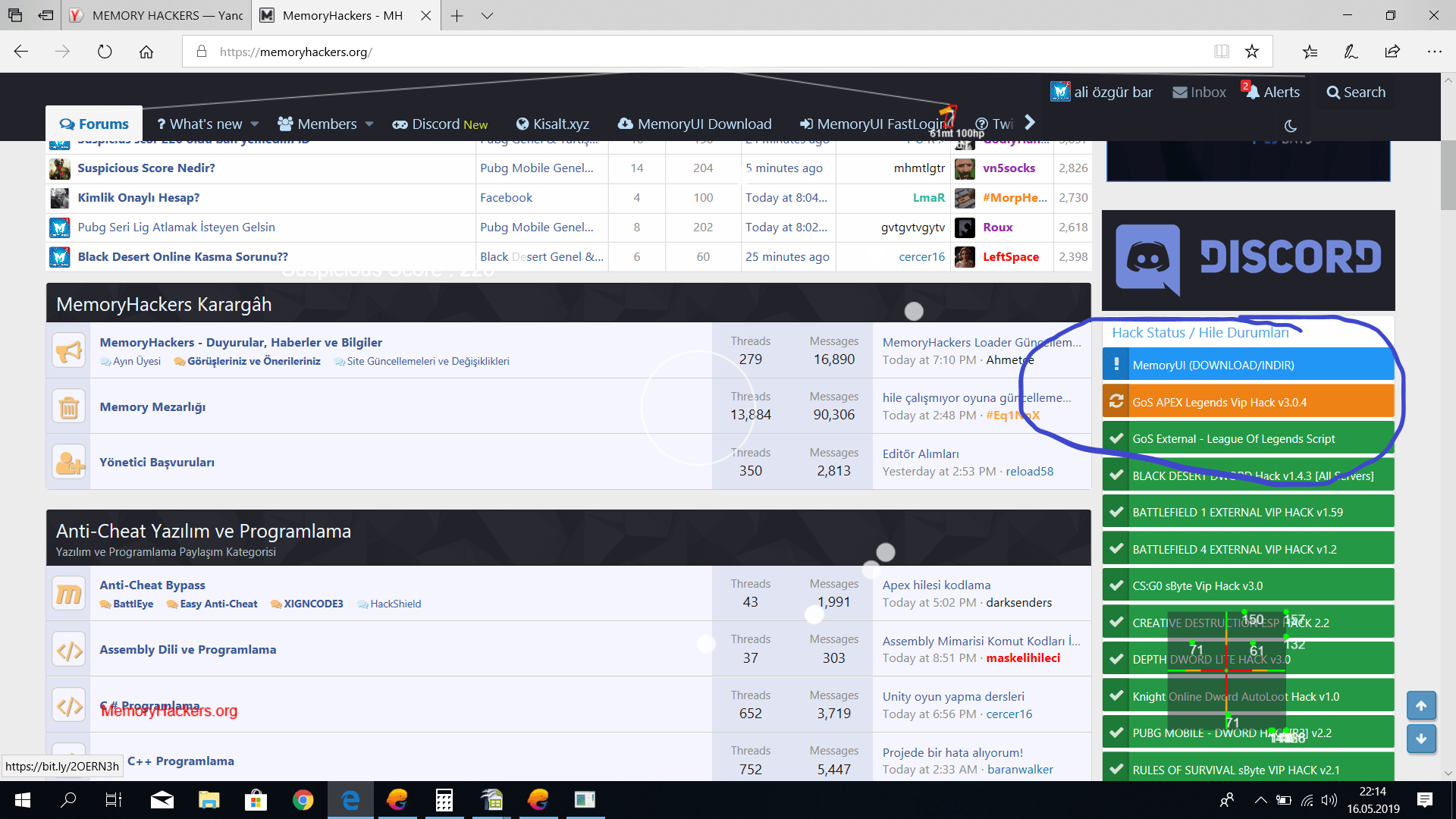The width and height of the screenshot is (1456, 819).
Task: Click the trash icon for Memory Mezarlığı
Action: (x=69, y=407)
